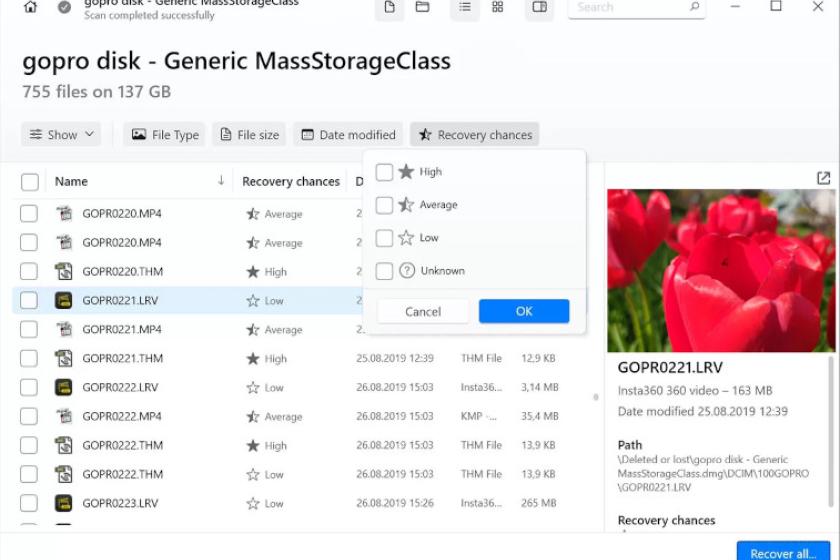Click the Recovery chances heading in details panel
Viewport: 840px width, 560px height.
pyautogui.click(x=666, y=520)
